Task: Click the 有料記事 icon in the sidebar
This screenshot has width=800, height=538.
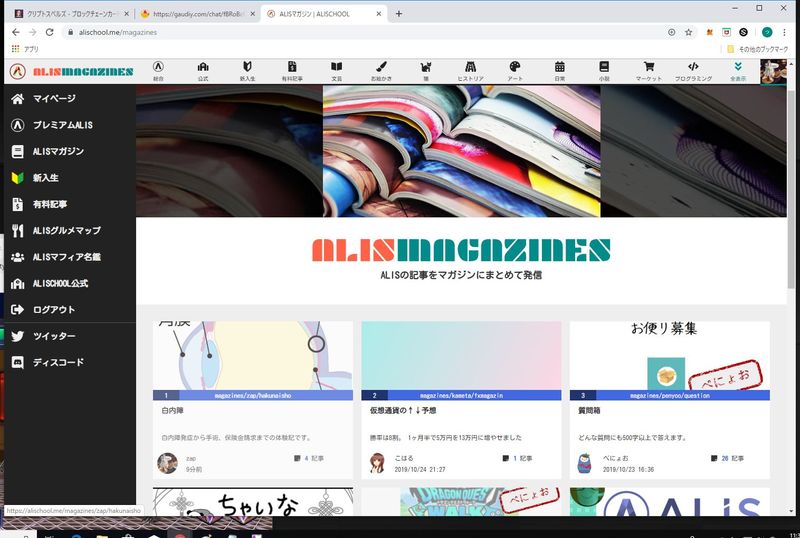Action: (17, 204)
